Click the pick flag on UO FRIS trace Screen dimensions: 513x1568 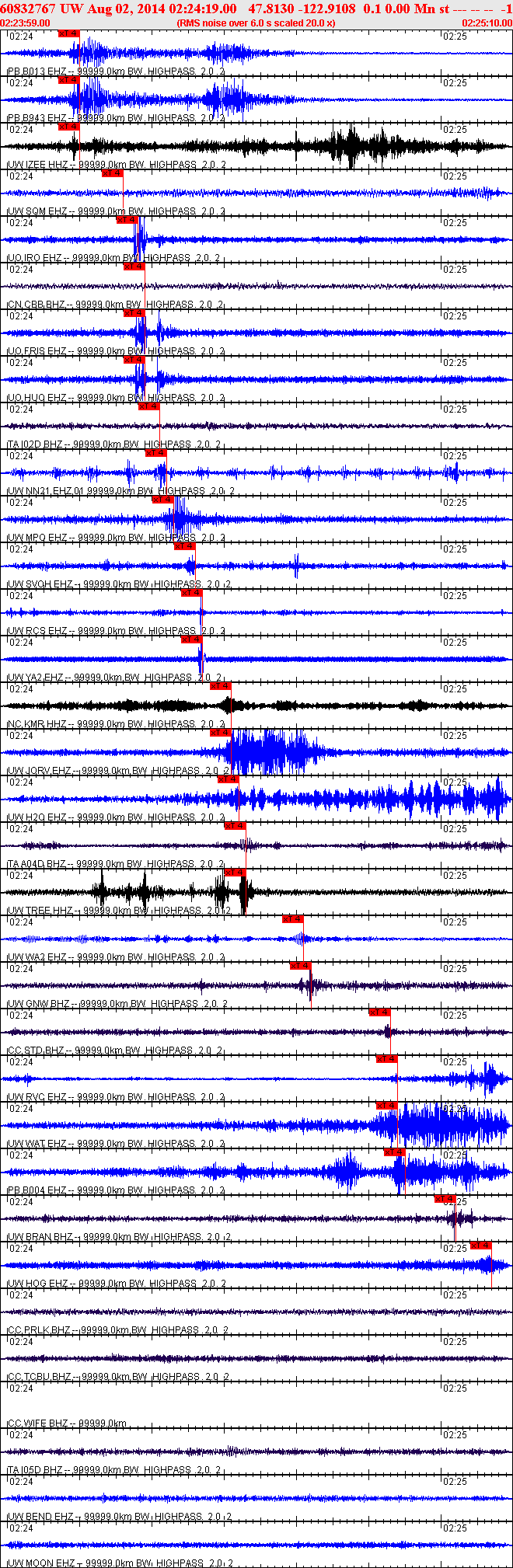[134, 313]
